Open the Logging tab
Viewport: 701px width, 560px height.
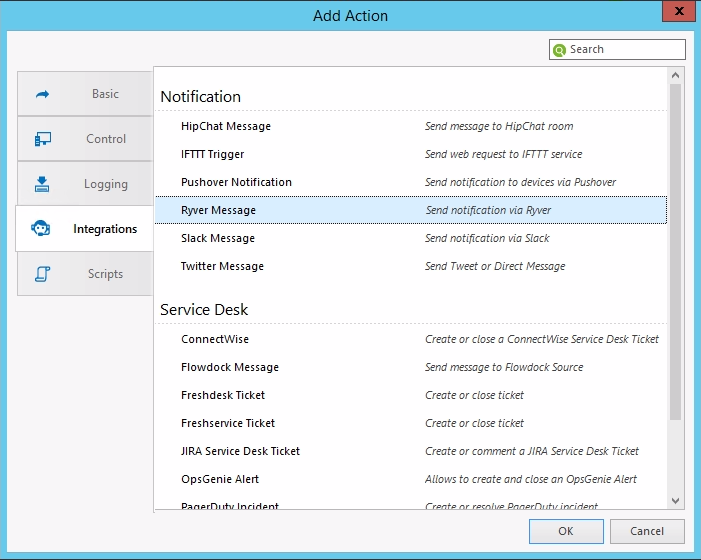point(85,184)
